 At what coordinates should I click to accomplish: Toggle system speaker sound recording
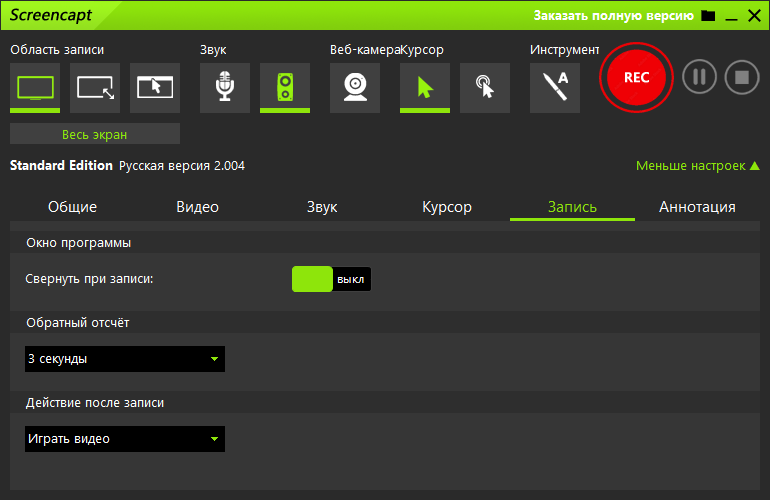285,87
